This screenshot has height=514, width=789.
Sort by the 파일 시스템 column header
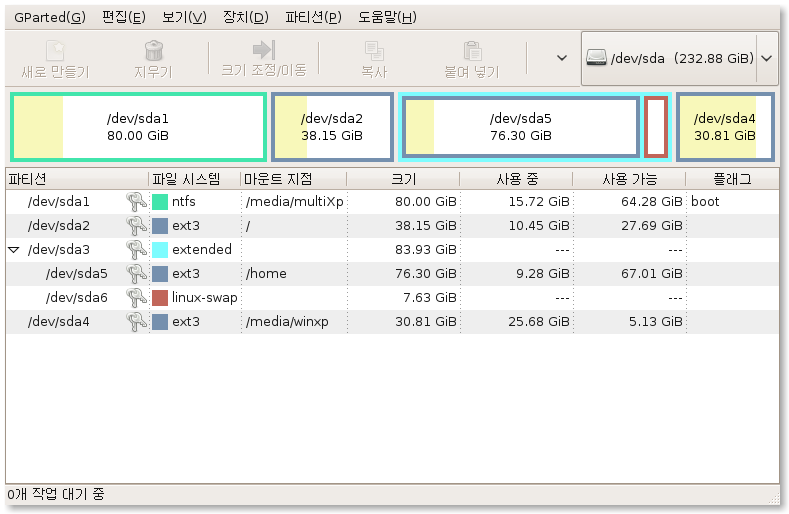[194, 179]
